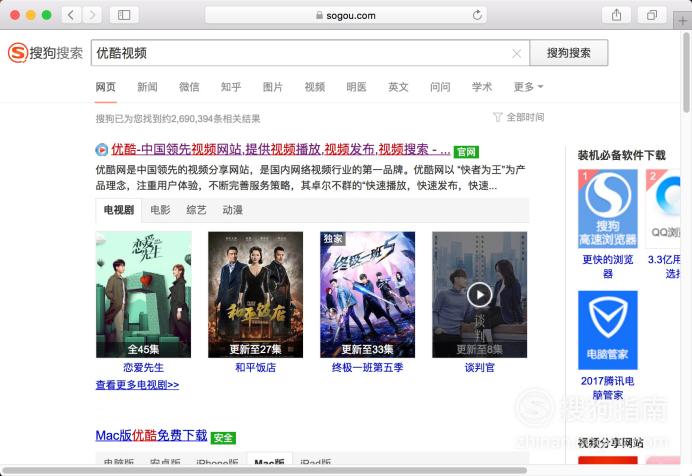Image resolution: width=692 pixels, height=476 pixels.
Task: Open 查看更多电视剧>> link
Action: point(137,385)
